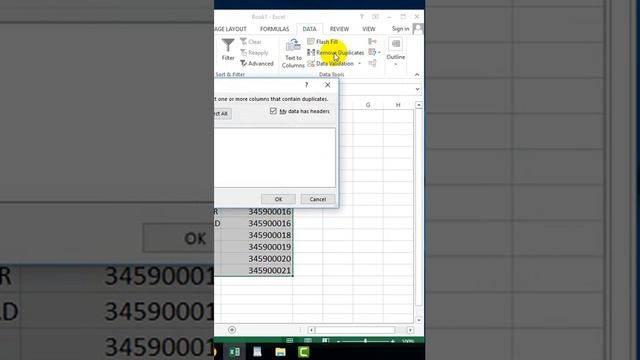The image size is (640, 360).
Task: Select cell with 345900020
Action: point(257,259)
